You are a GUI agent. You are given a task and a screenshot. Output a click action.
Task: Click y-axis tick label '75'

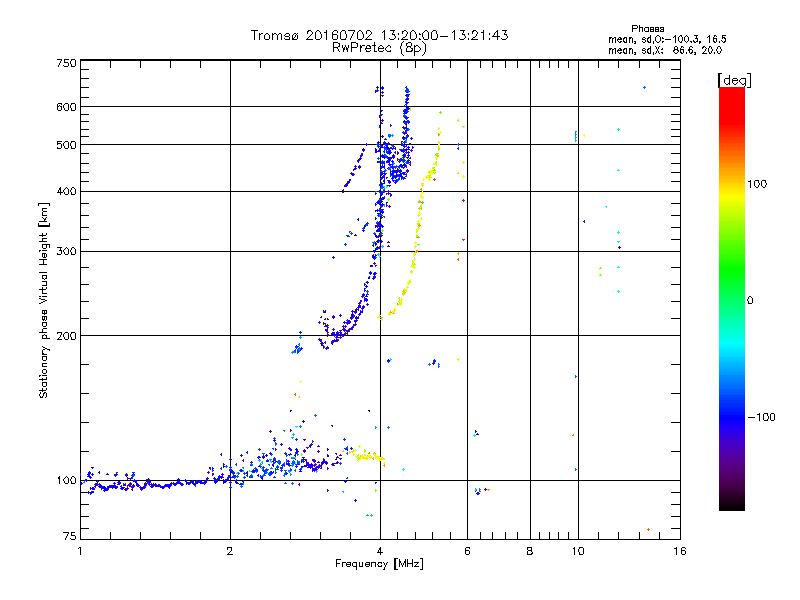pyautogui.click(x=70, y=536)
